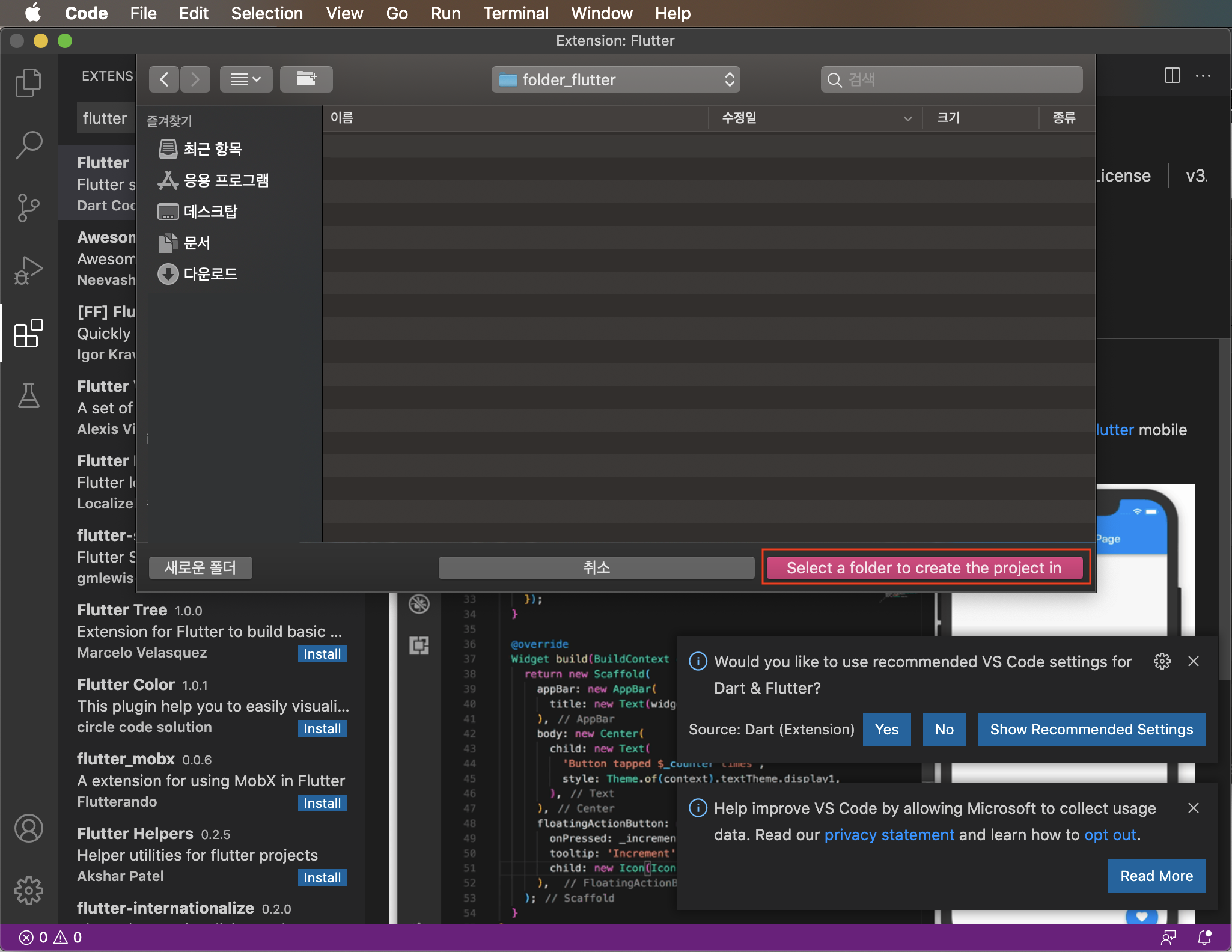
Task: Open the Window menu
Action: click(602, 13)
